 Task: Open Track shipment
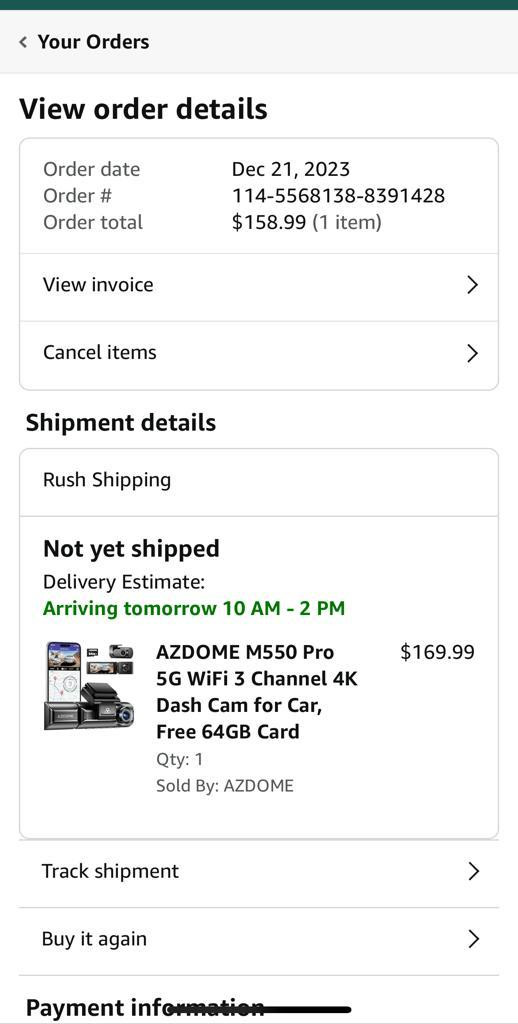click(259, 872)
